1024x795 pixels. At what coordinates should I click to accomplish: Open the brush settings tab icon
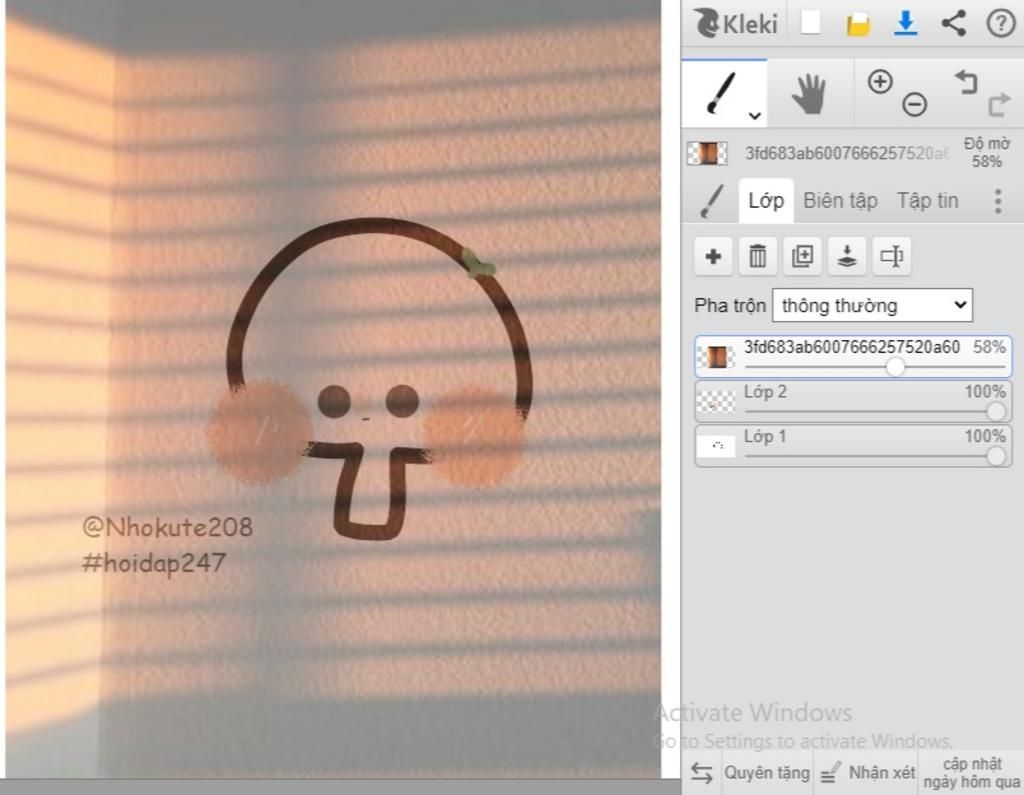[x=712, y=201]
